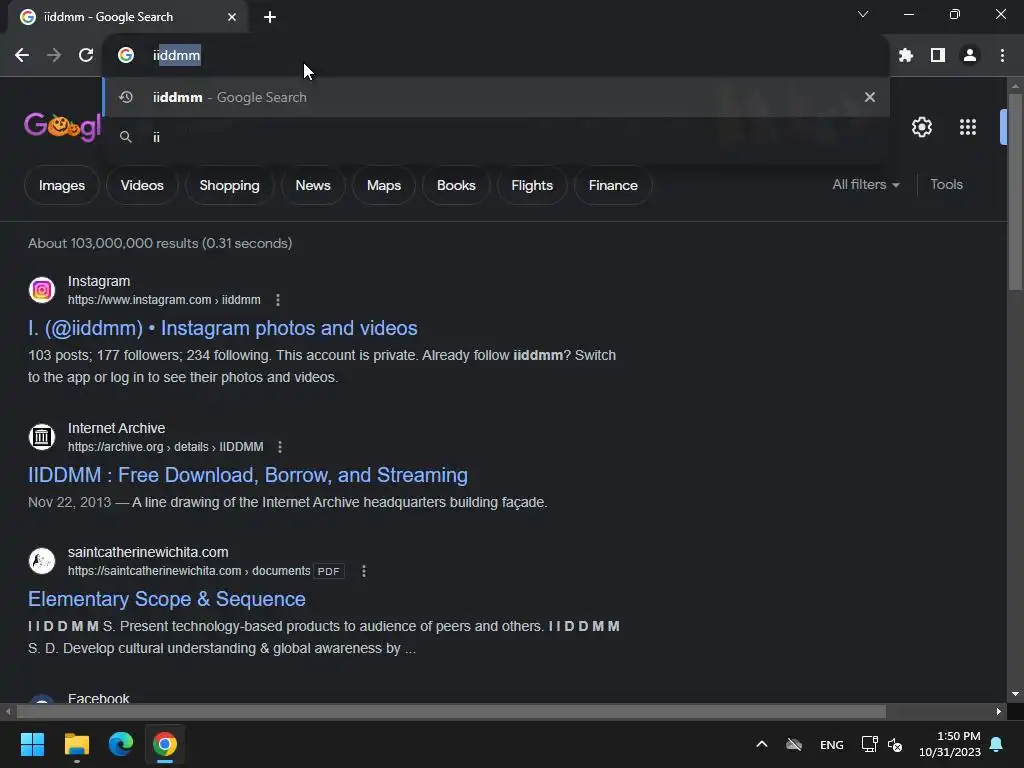Click the scroll-down arrow of vertical scrollbar

(1015, 694)
